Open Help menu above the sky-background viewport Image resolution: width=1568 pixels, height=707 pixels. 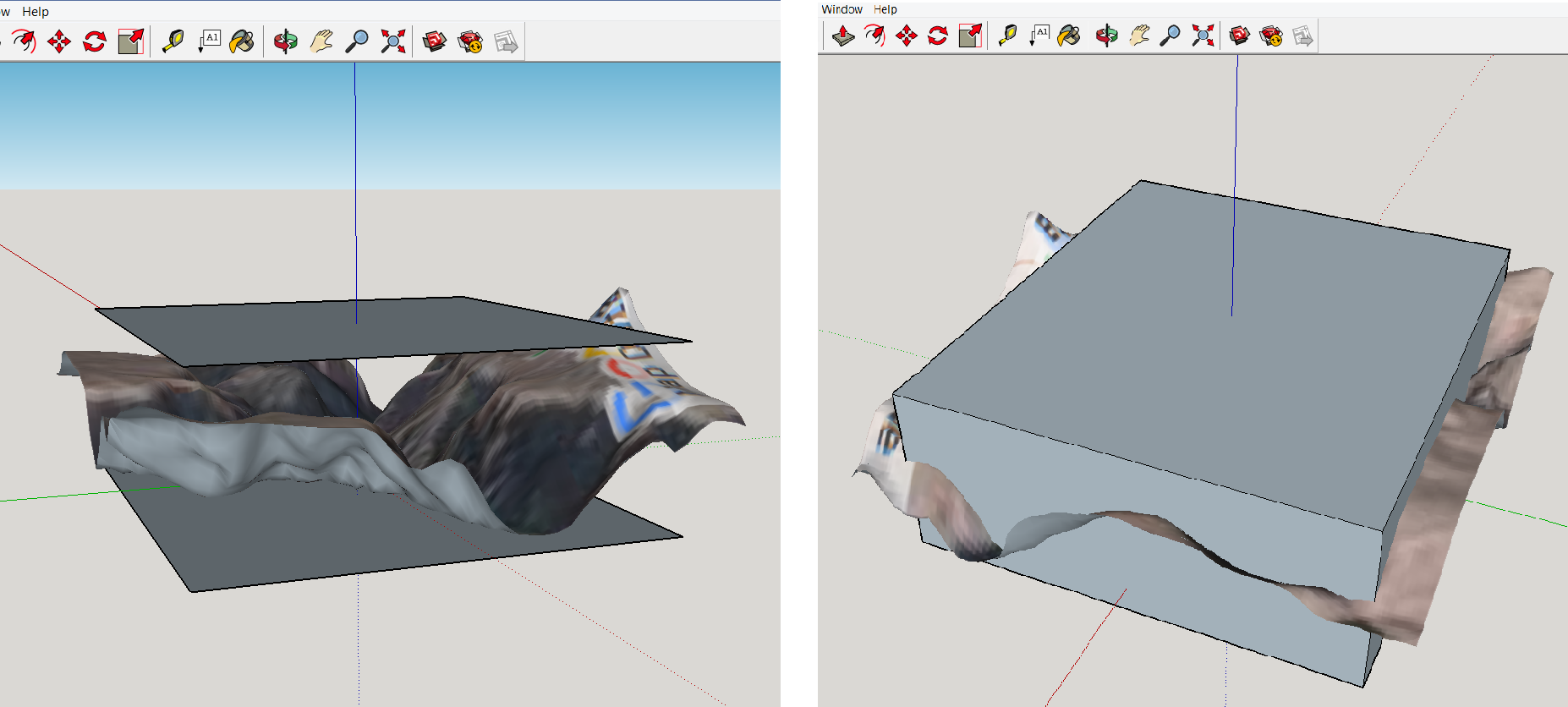tap(36, 12)
